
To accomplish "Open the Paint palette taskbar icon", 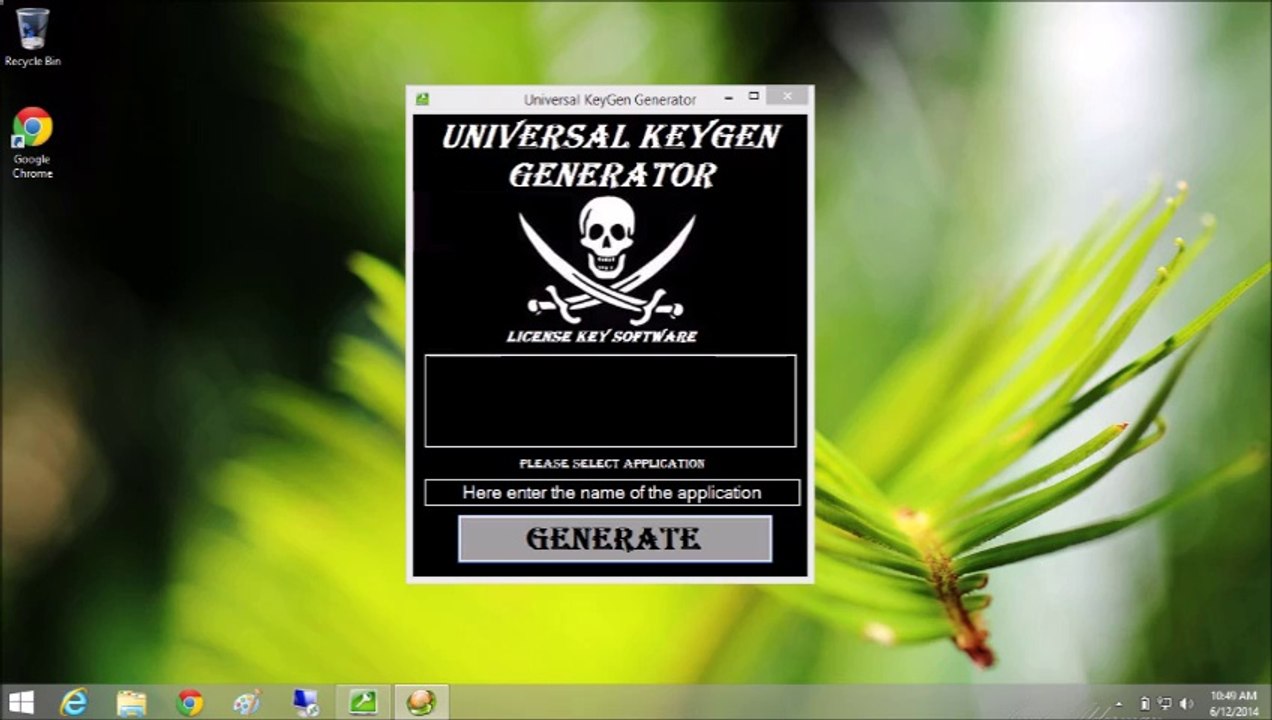I will click(246, 703).
